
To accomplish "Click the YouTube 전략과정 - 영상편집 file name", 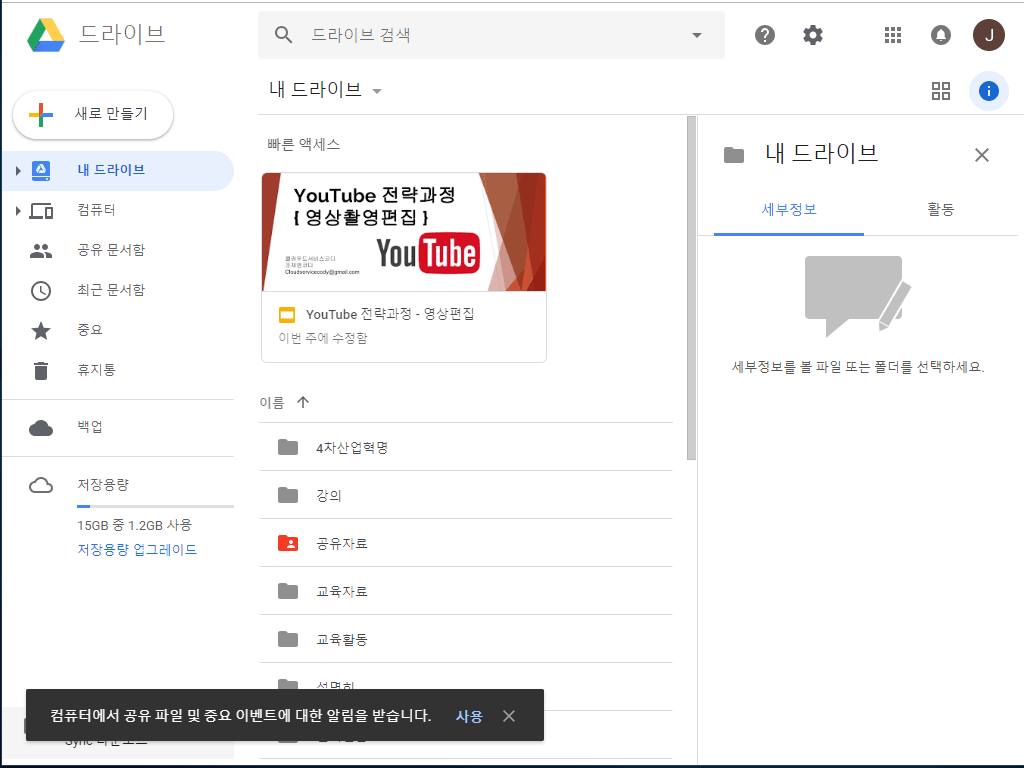I will pos(390,315).
